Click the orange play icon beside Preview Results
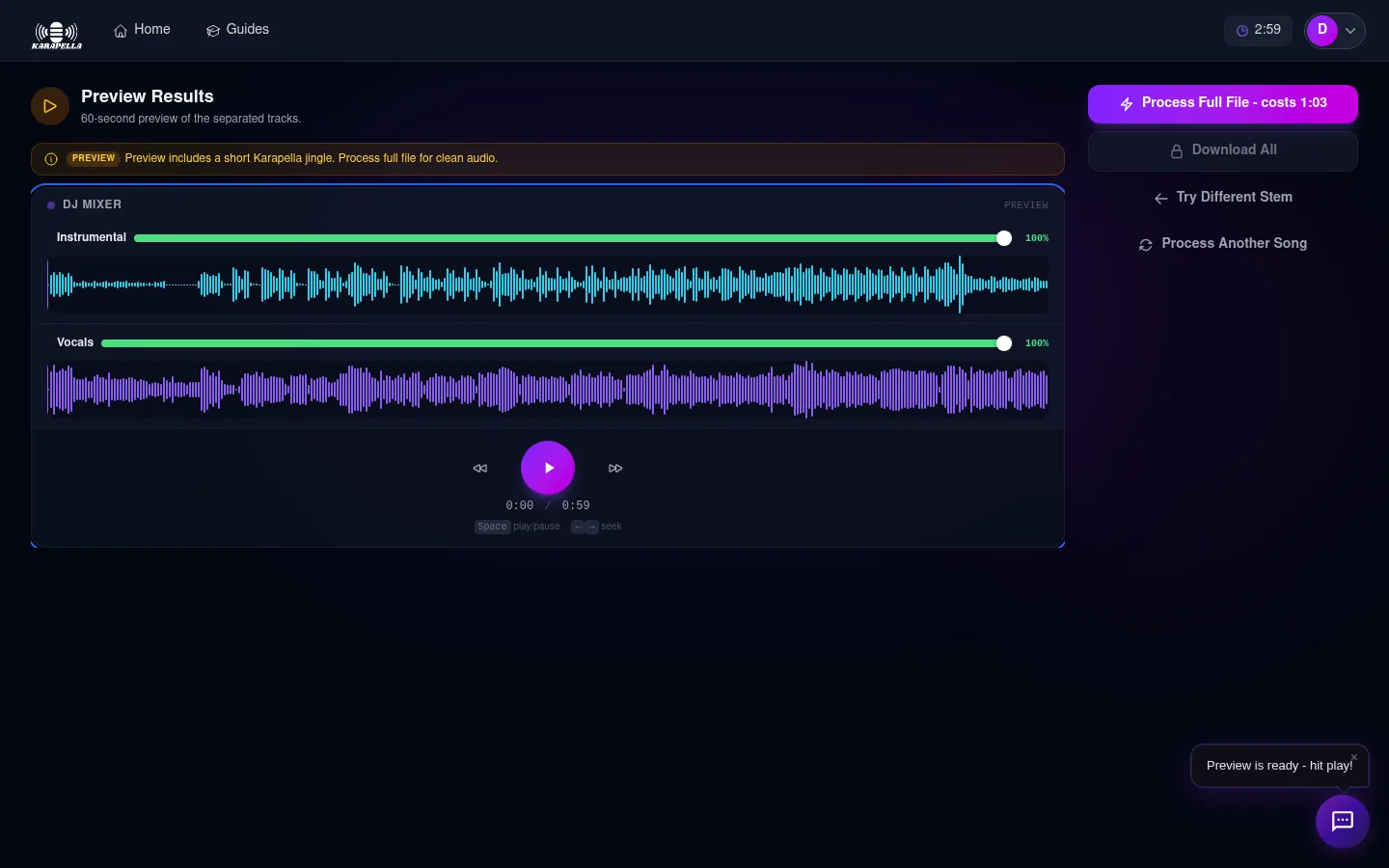This screenshot has height=868, width=1389. pos(50,106)
